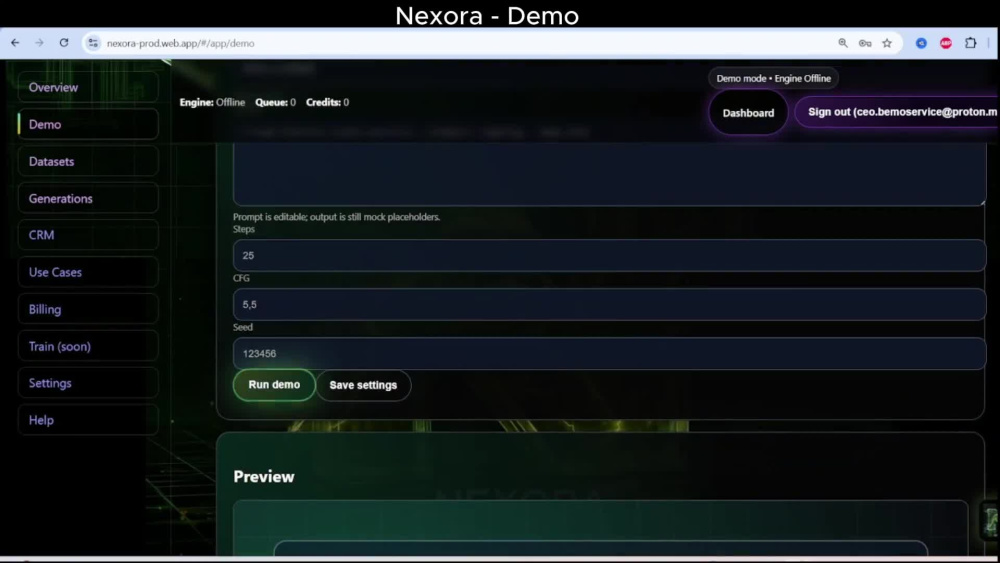This screenshot has height=563, width=1000.
Task: Click the browser forward arrow
Action: point(40,43)
